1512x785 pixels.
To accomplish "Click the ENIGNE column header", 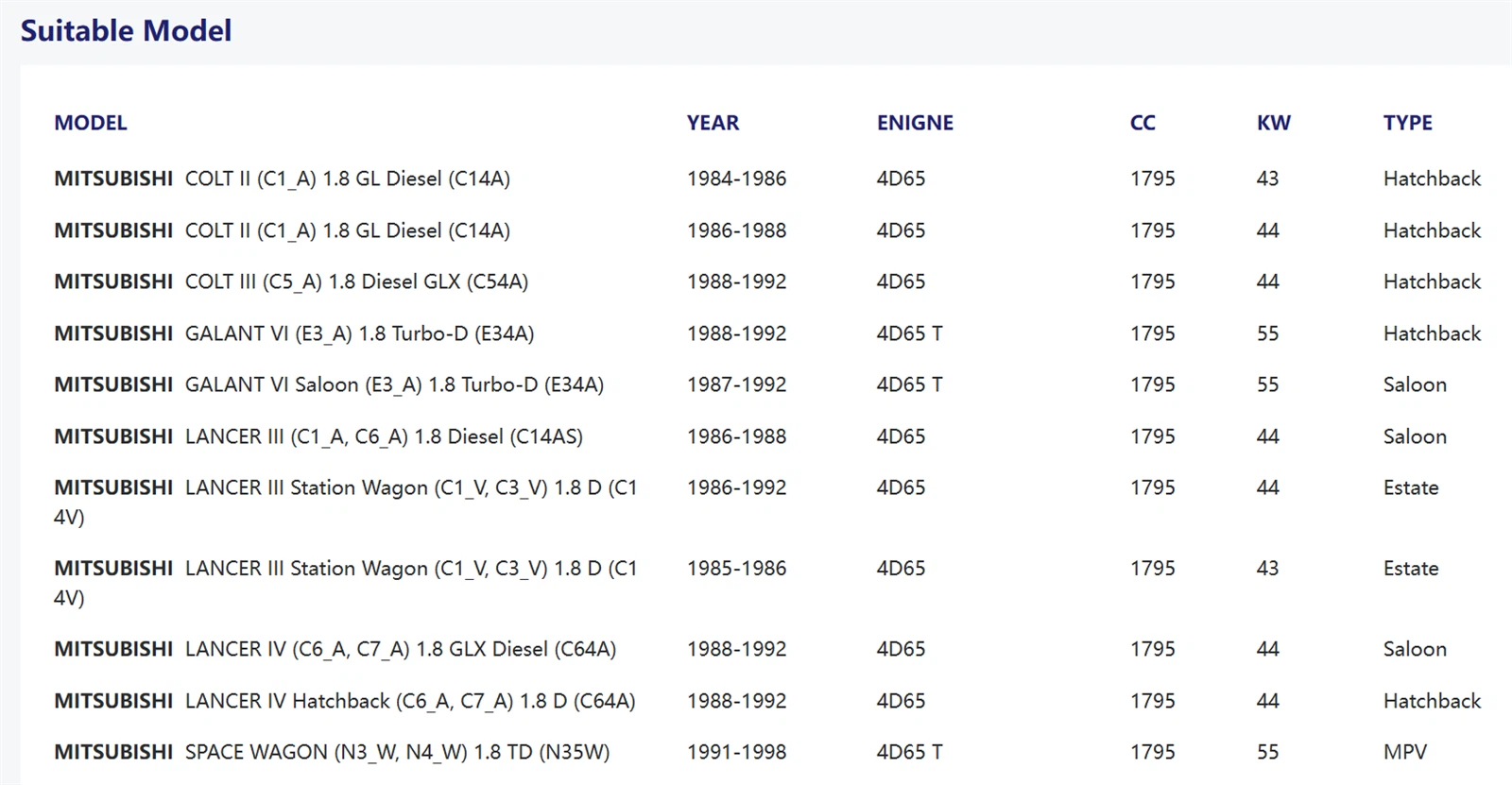I will point(915,123).
